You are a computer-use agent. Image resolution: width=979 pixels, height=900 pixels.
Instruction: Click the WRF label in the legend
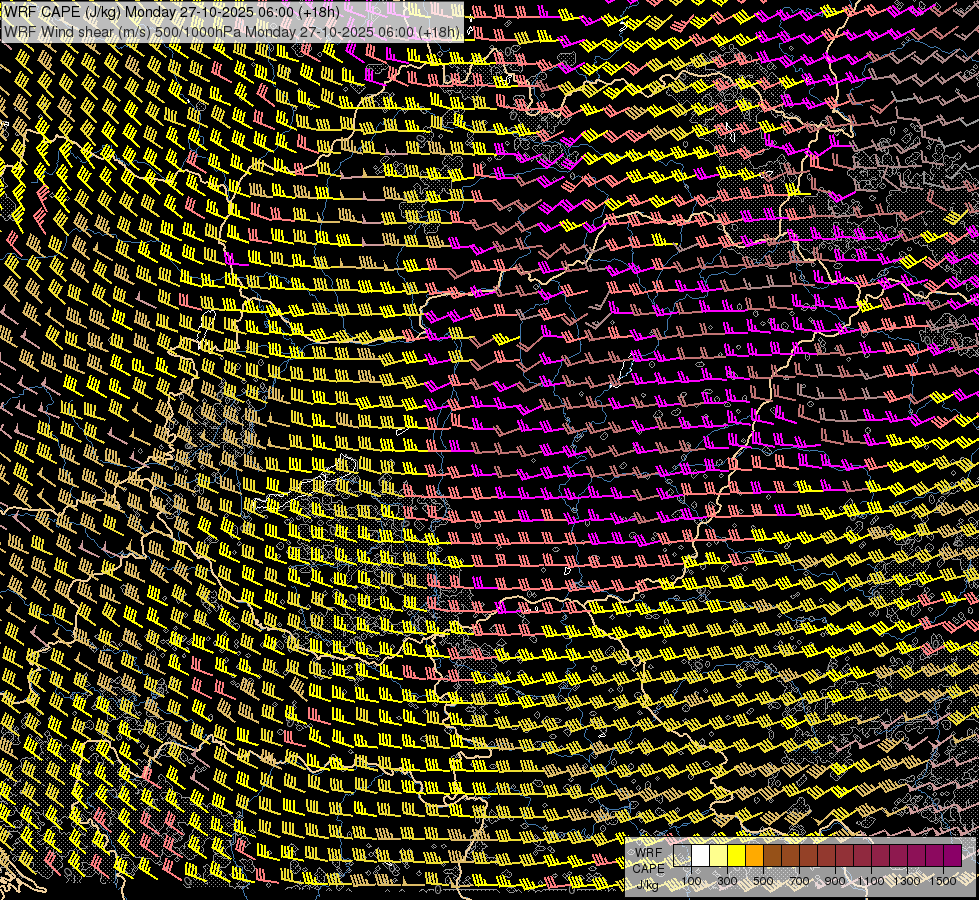[x=649, y=853]
